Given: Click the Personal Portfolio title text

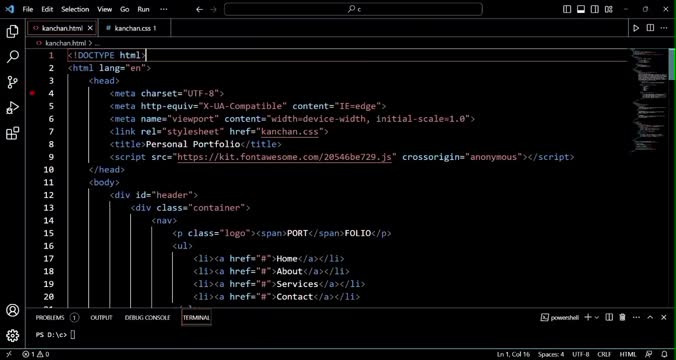Looking at the screenshot, I should tap(193, 144).
